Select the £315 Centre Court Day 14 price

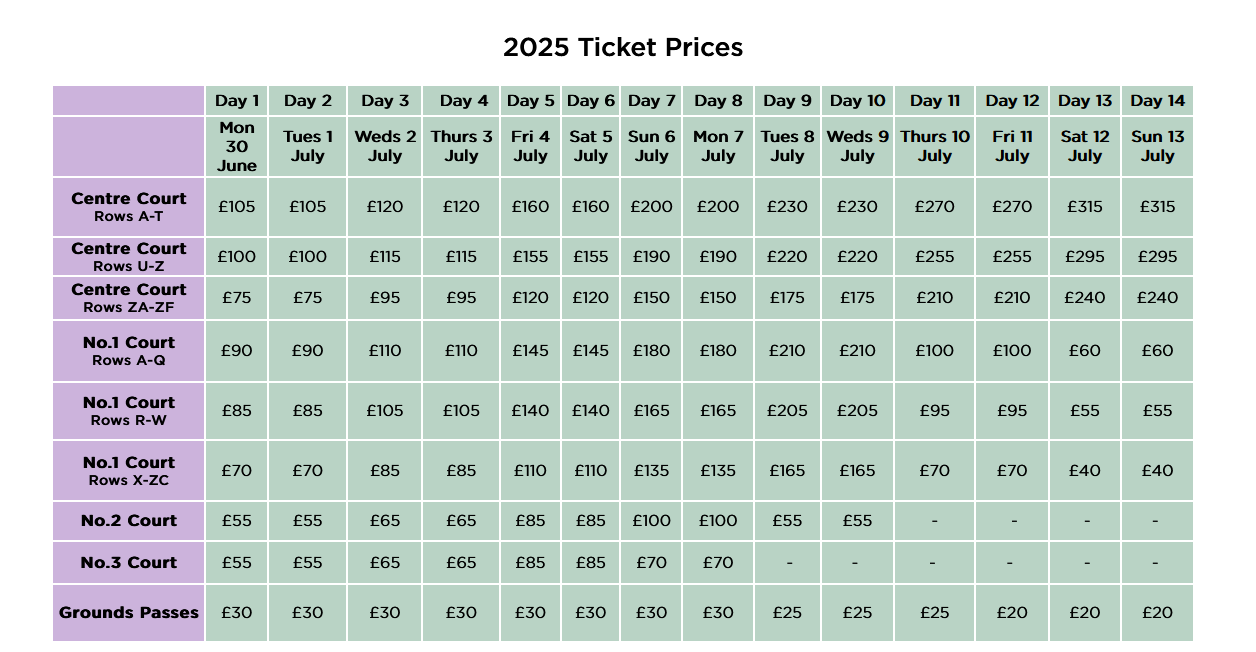click(x=1157, y=206)
